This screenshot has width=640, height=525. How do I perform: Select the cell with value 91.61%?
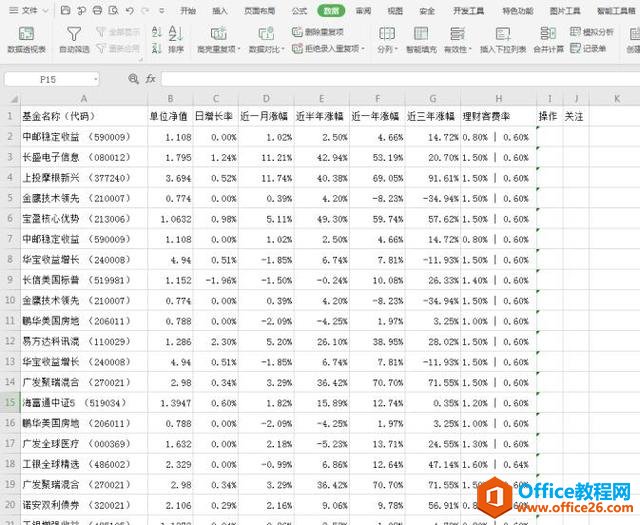(433, 178)
